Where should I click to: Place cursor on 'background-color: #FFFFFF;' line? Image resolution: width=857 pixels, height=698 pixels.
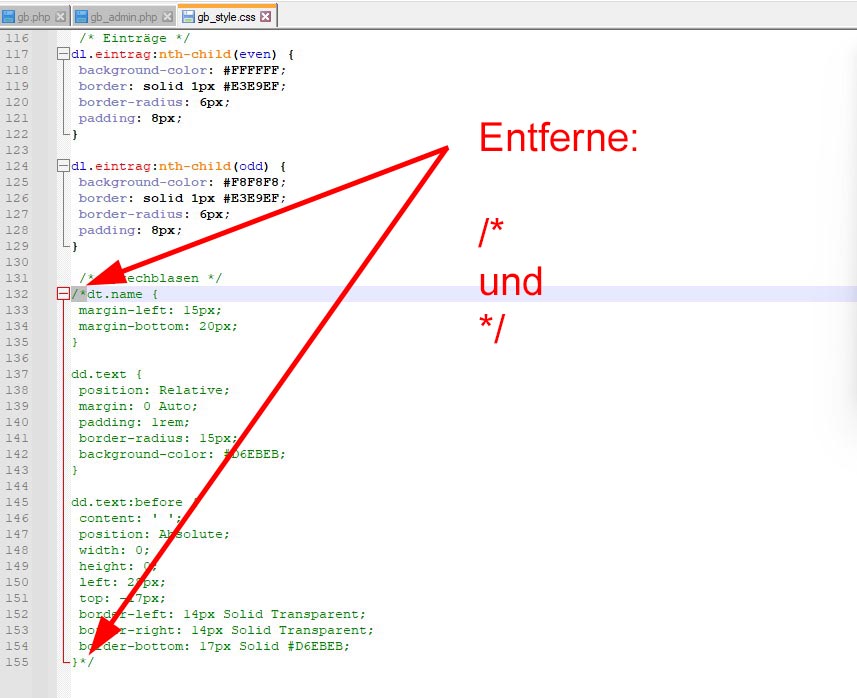(182, 70)
